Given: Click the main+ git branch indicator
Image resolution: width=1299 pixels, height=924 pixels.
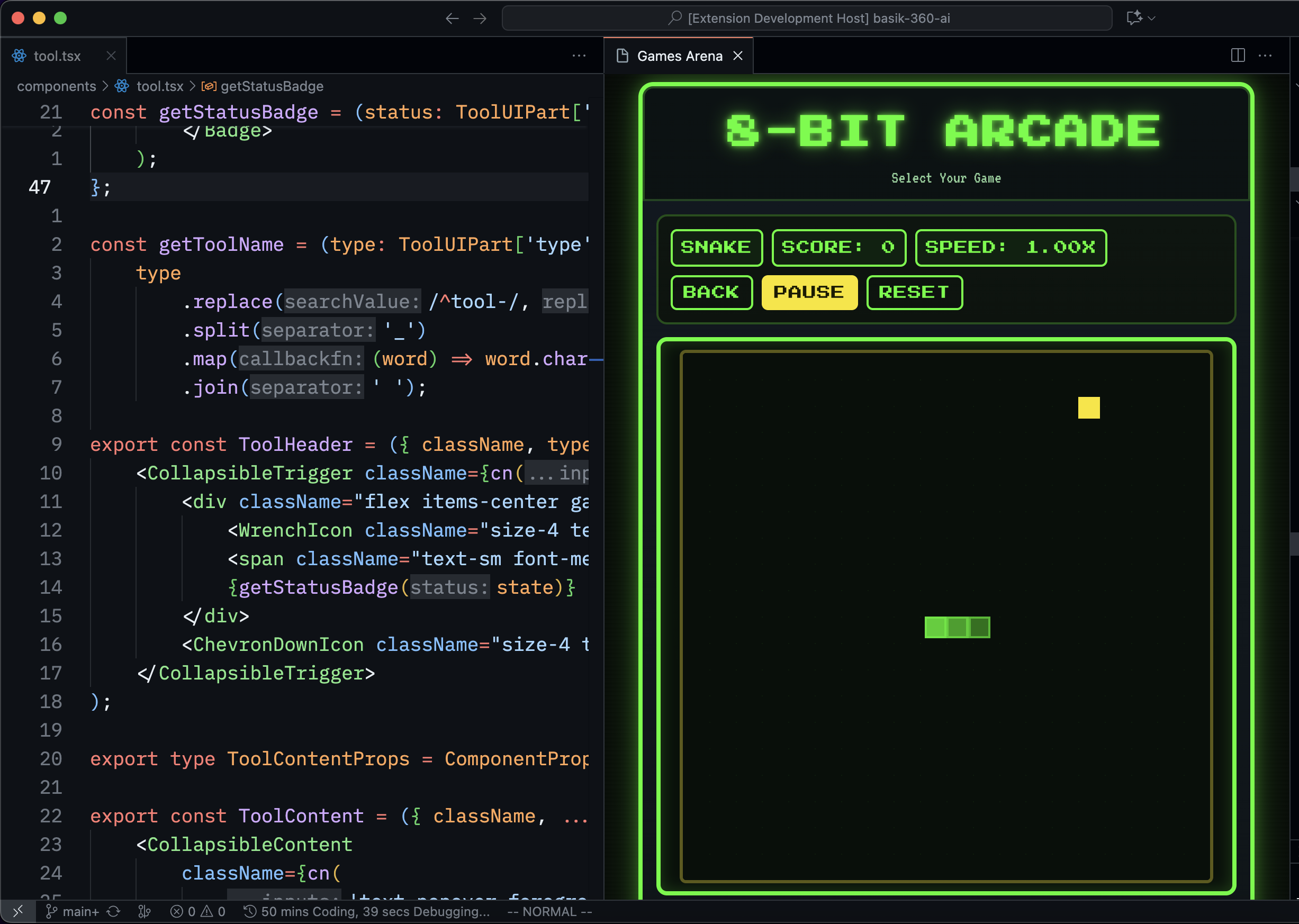Looking at the screenshot, I should [x=73, y=911].
